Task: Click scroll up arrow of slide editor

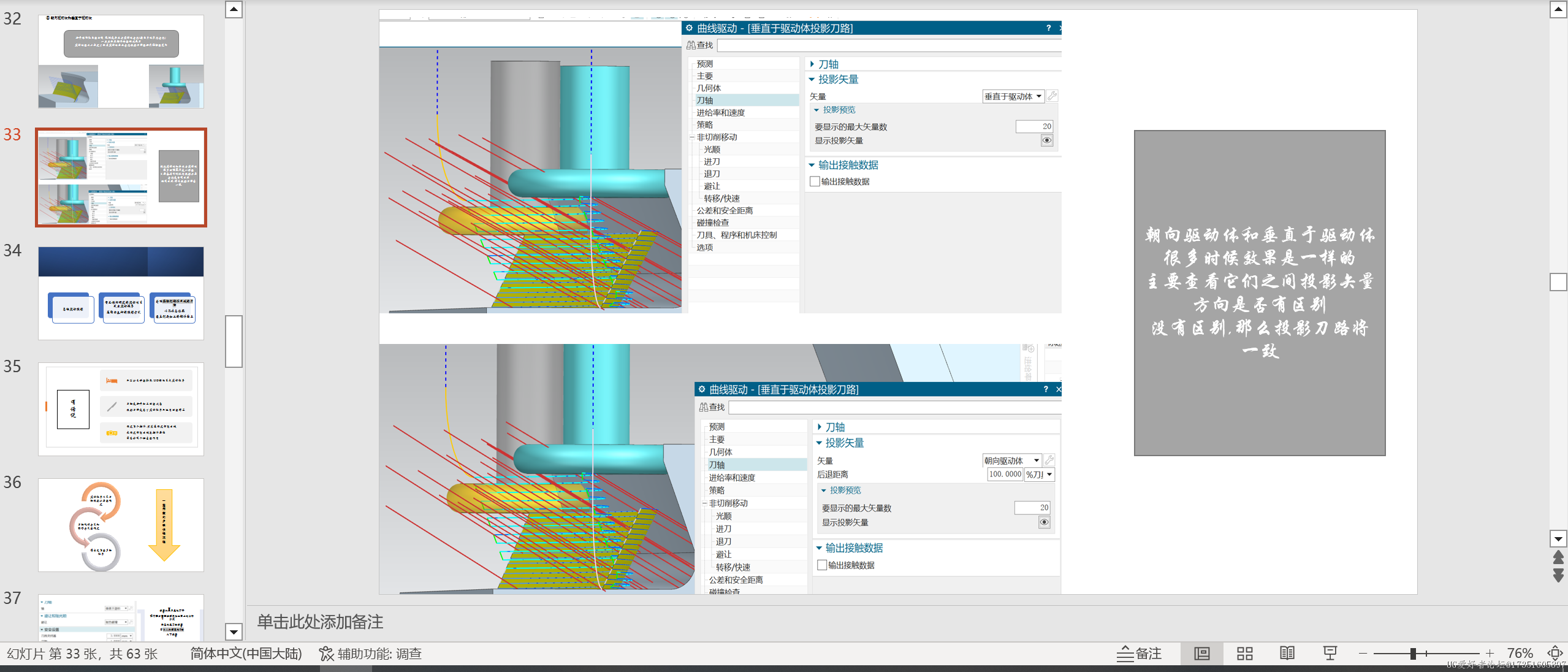Action: coord(1558,9)
